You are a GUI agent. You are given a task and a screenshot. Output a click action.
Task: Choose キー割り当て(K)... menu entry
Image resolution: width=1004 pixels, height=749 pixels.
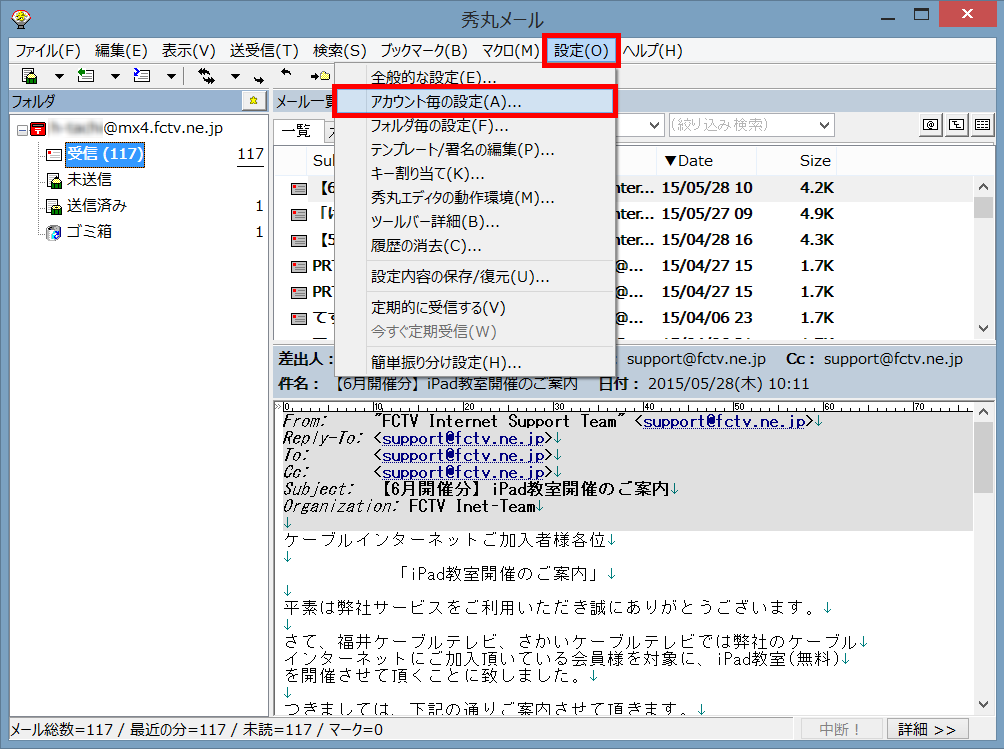[x=474, y=173]
